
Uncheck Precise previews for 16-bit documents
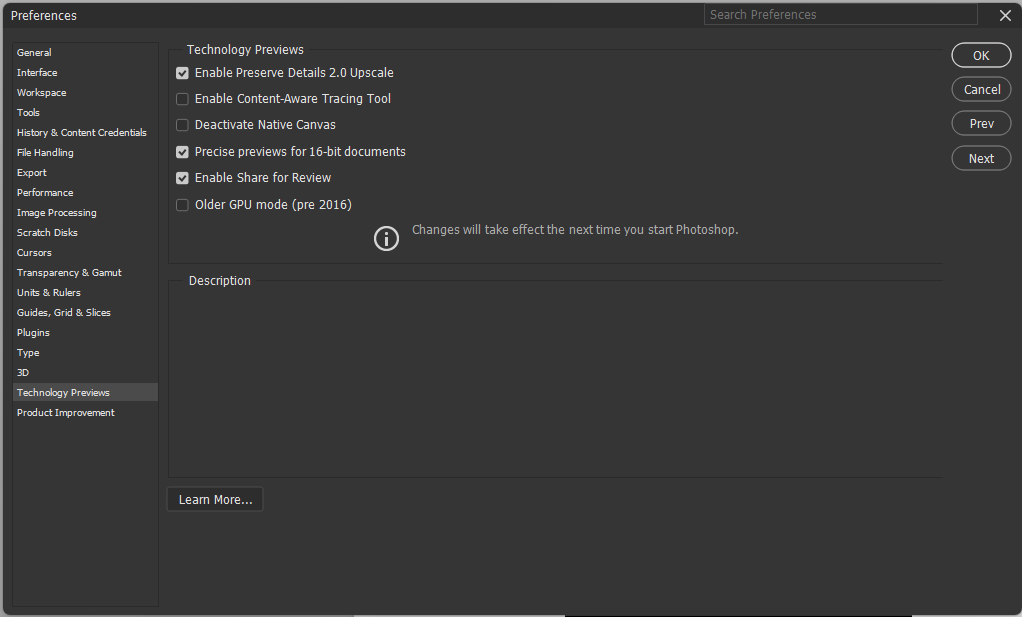182,151
